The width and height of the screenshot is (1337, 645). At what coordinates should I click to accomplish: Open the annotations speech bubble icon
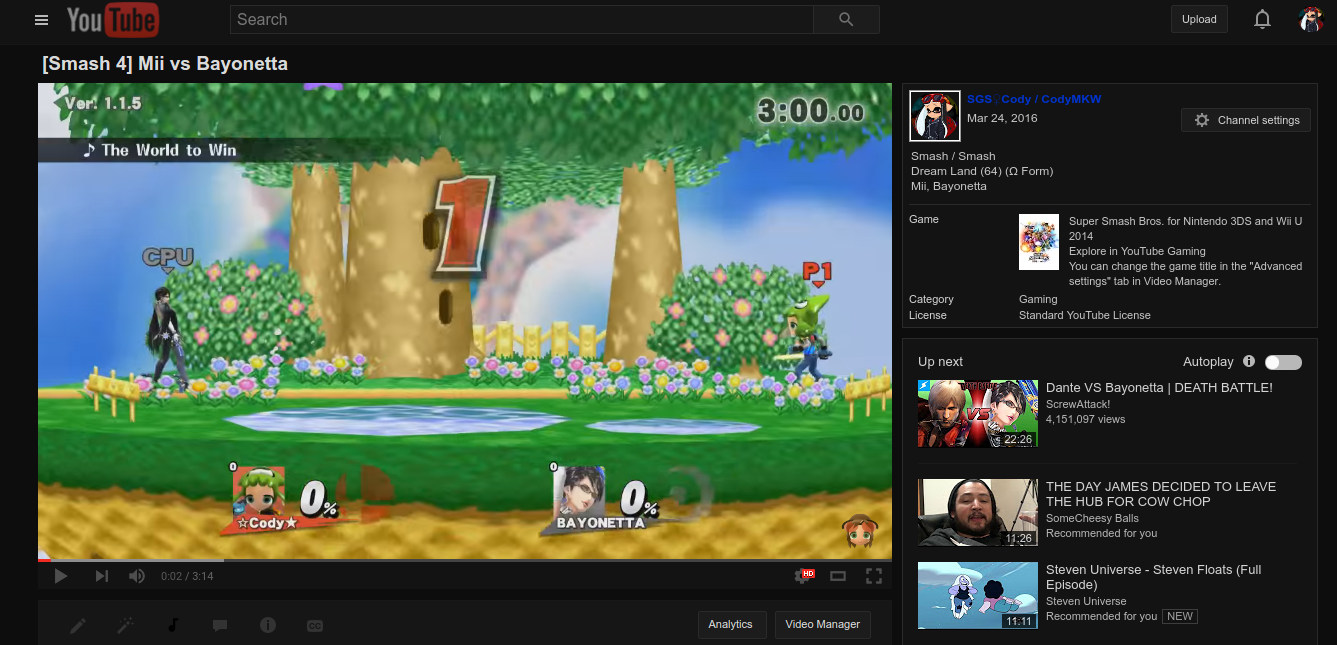[x=220, y=625]
